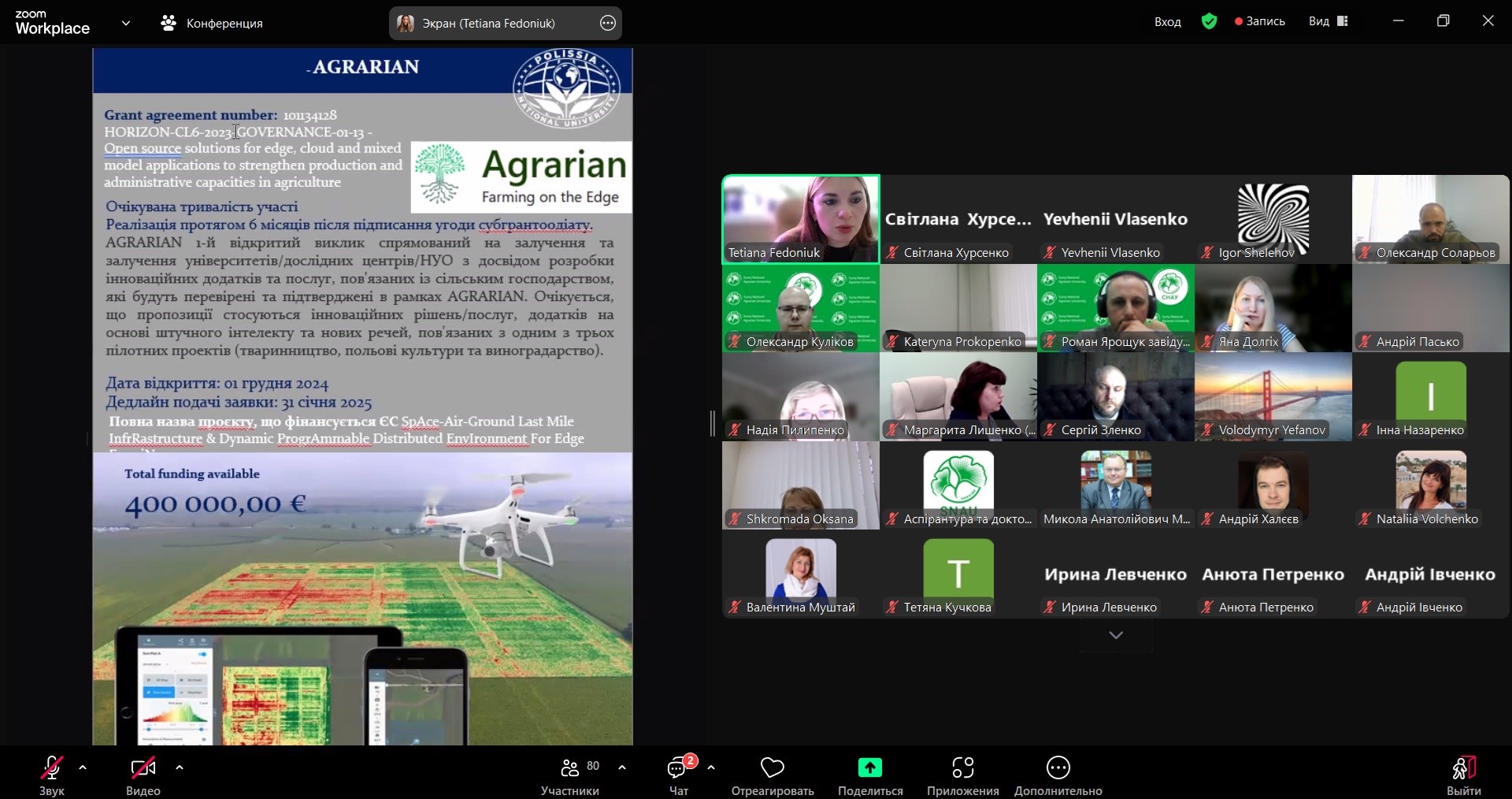The image size is (1512, 799).
Task: Select Nataliia Volchenko participant tile
Action: click(1431, 485)
